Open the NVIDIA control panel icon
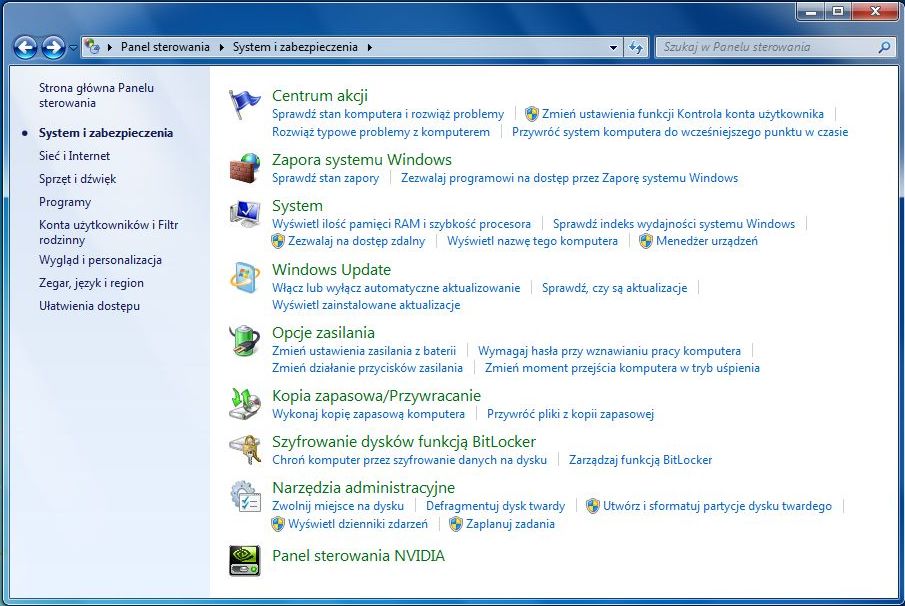The height and width of the screenshot is (606, 905). [x=245, y=560]
